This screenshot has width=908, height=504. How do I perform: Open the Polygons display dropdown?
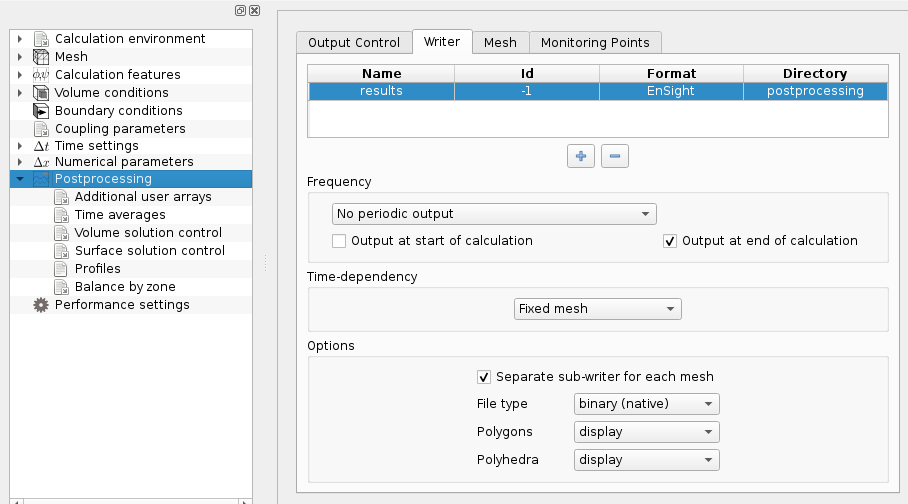click(x=647, y=432)
